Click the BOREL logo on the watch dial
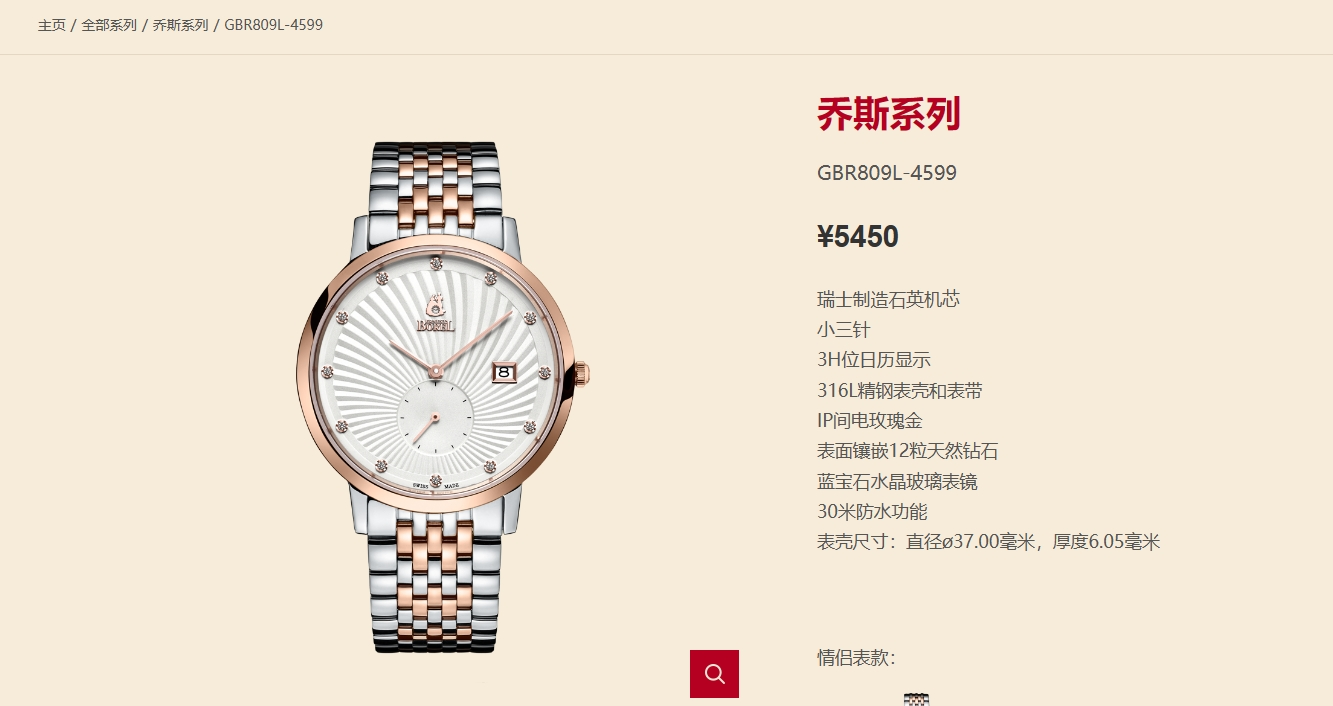The height and width of the screenshot is (706, 1333). tap(436, 312)
